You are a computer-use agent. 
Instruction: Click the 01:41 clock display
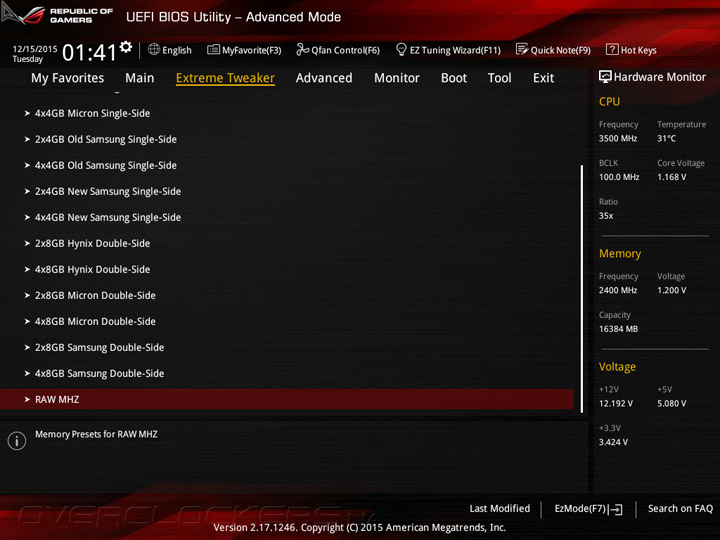click(x=90, y=52)
